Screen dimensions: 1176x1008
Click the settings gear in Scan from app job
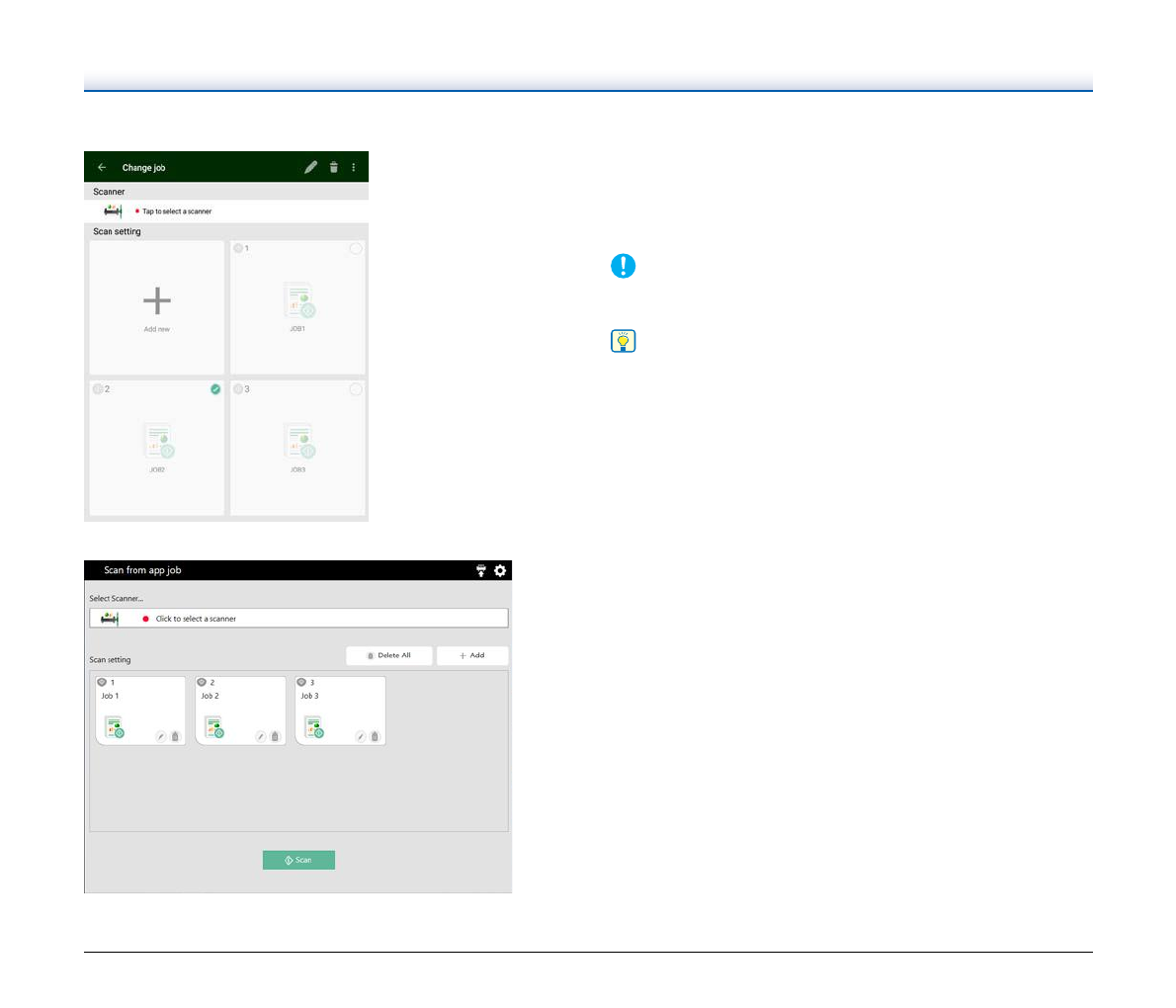point(500,570)
